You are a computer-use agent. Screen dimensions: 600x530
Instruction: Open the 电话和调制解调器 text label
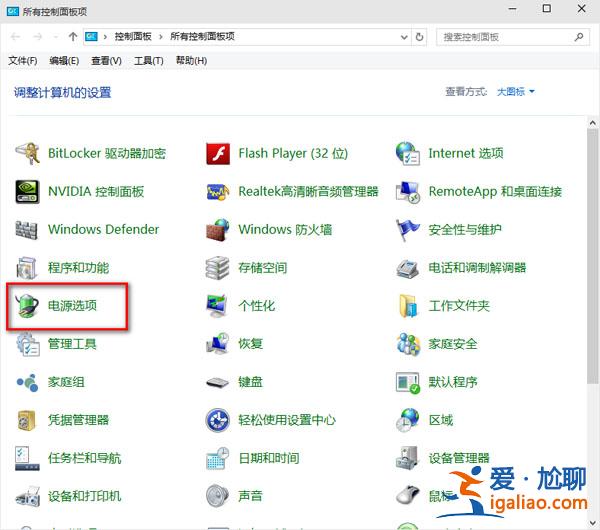point(477,267)
